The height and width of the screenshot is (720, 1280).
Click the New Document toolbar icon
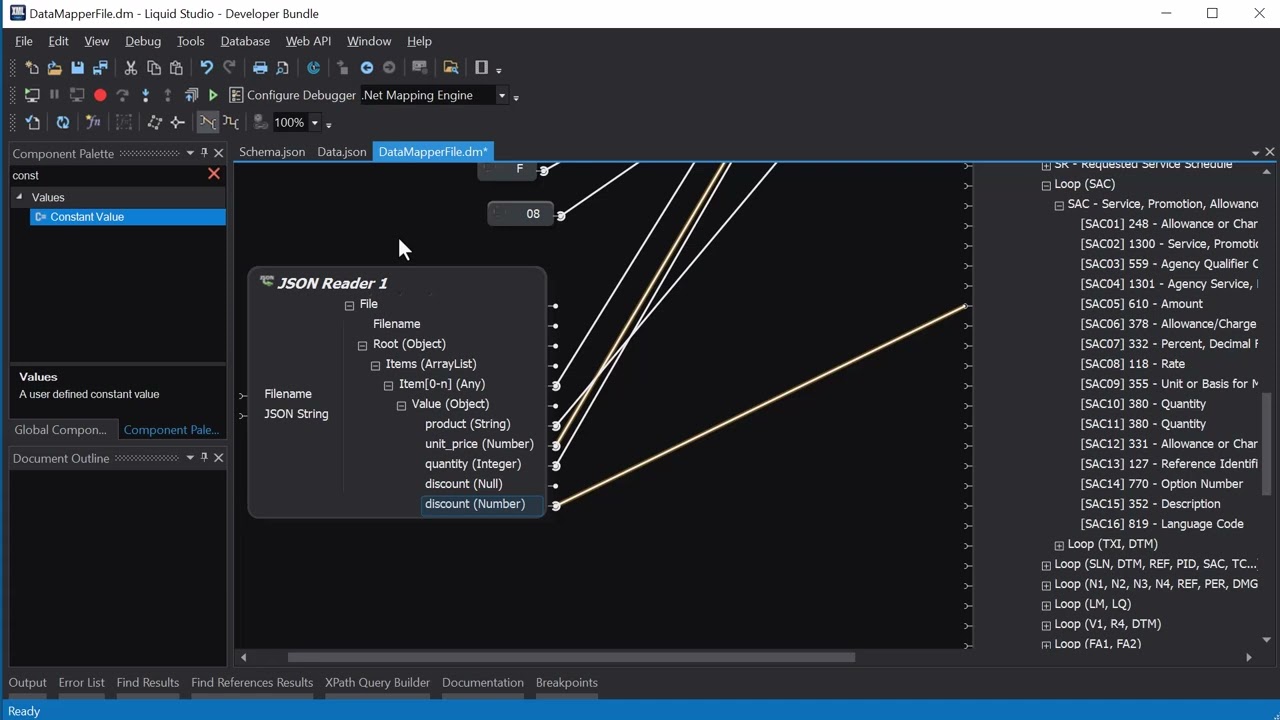coord(32,68)
